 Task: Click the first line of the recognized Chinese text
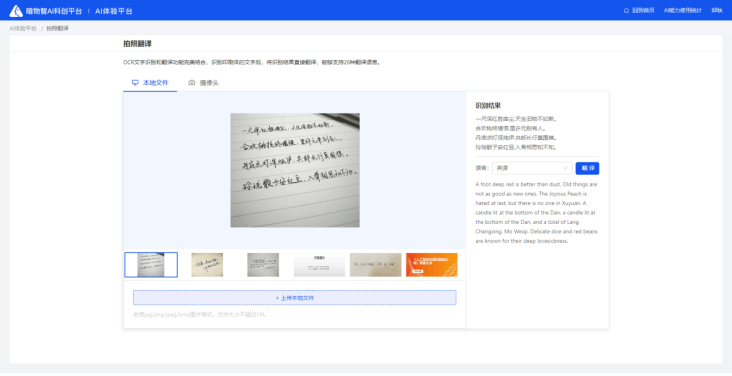516,119
